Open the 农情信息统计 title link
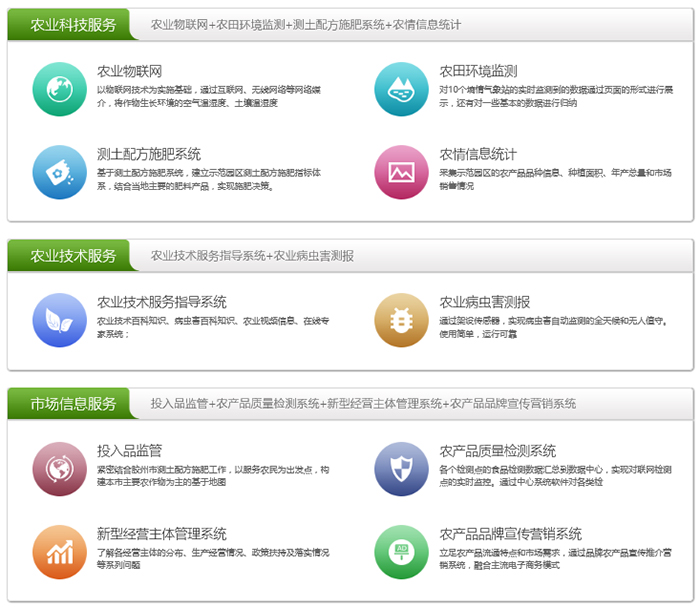 [x=478, y=154]
